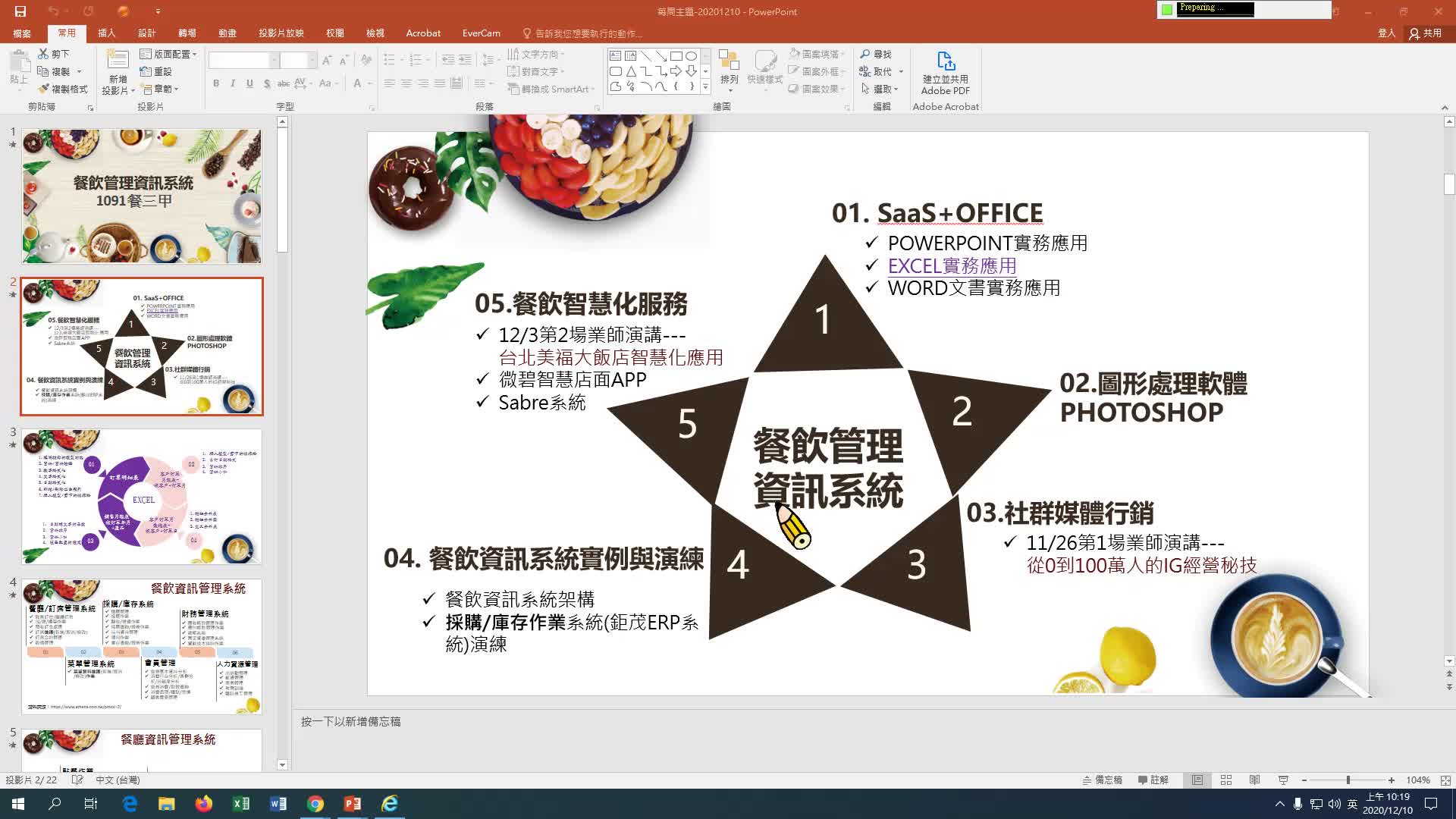Open the font size combo box arrow
Image resolution: width=1456 pixels, height=819 pixels.
312,60
